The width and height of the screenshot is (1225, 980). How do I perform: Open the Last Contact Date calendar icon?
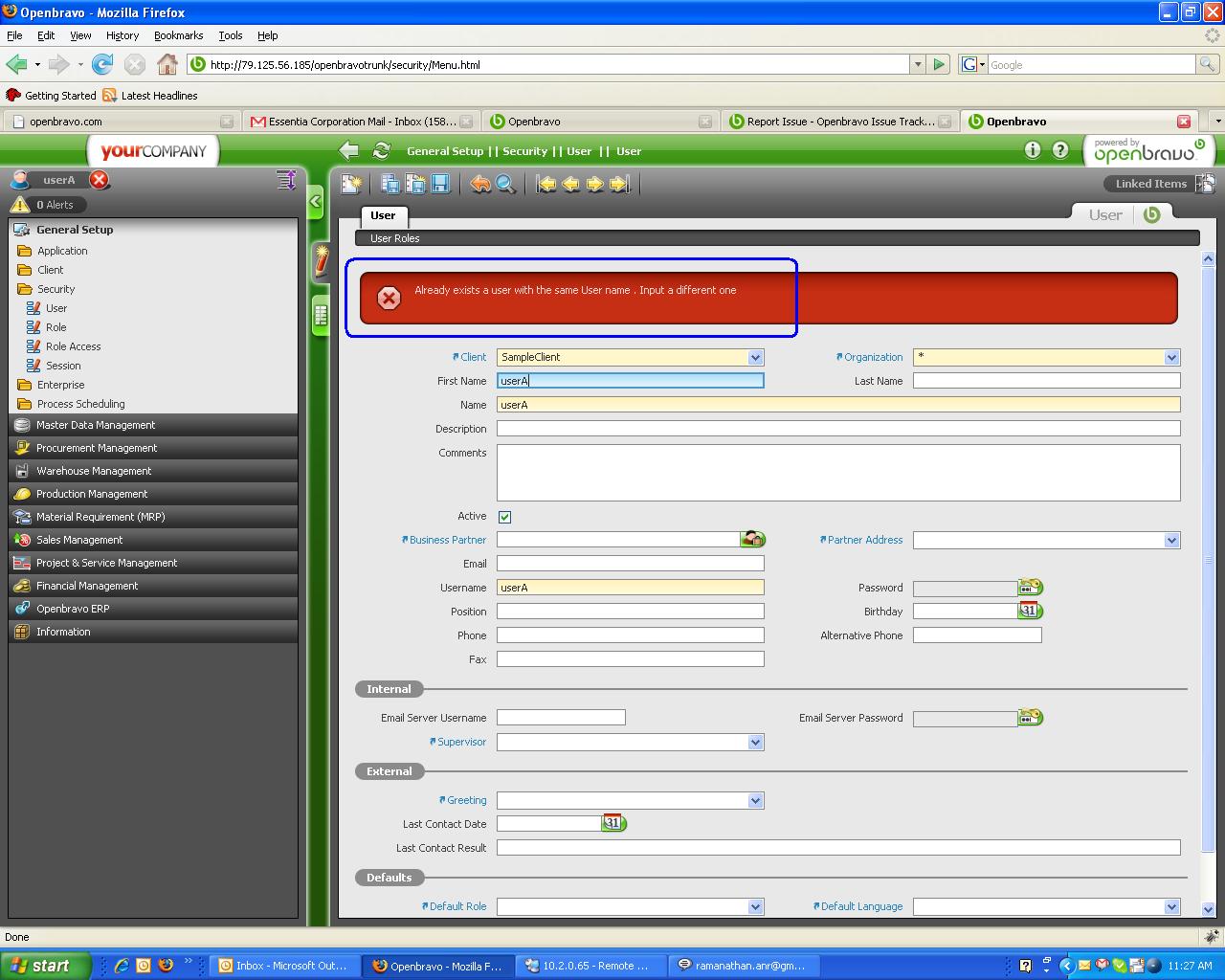point(614,824)
